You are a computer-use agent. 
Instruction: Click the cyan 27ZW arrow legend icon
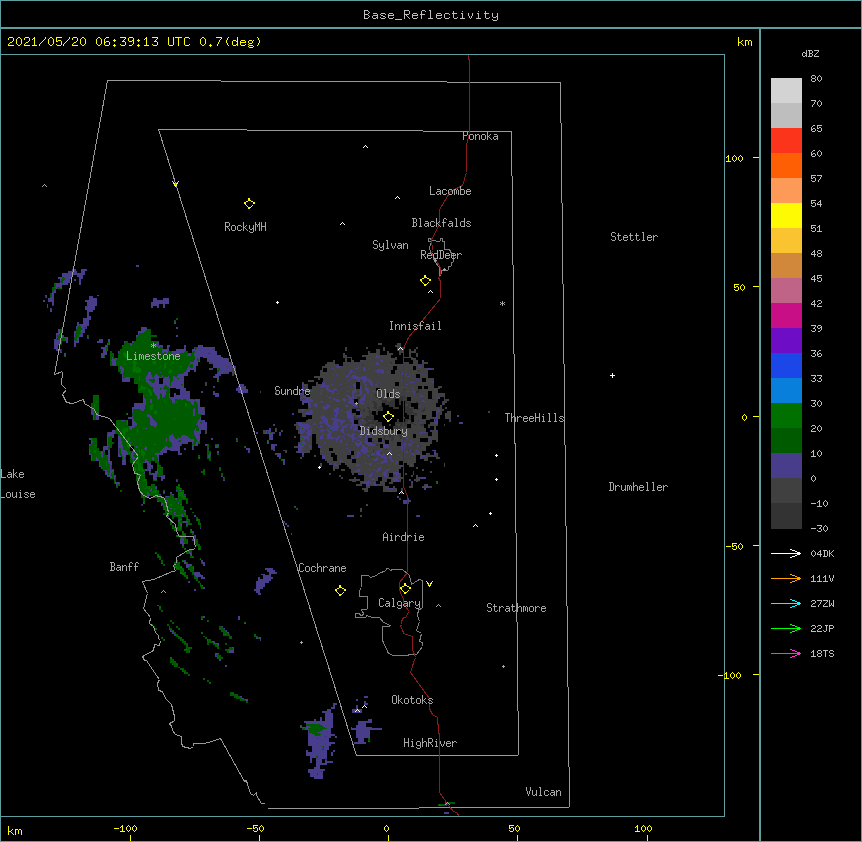[x=786, y=603]
